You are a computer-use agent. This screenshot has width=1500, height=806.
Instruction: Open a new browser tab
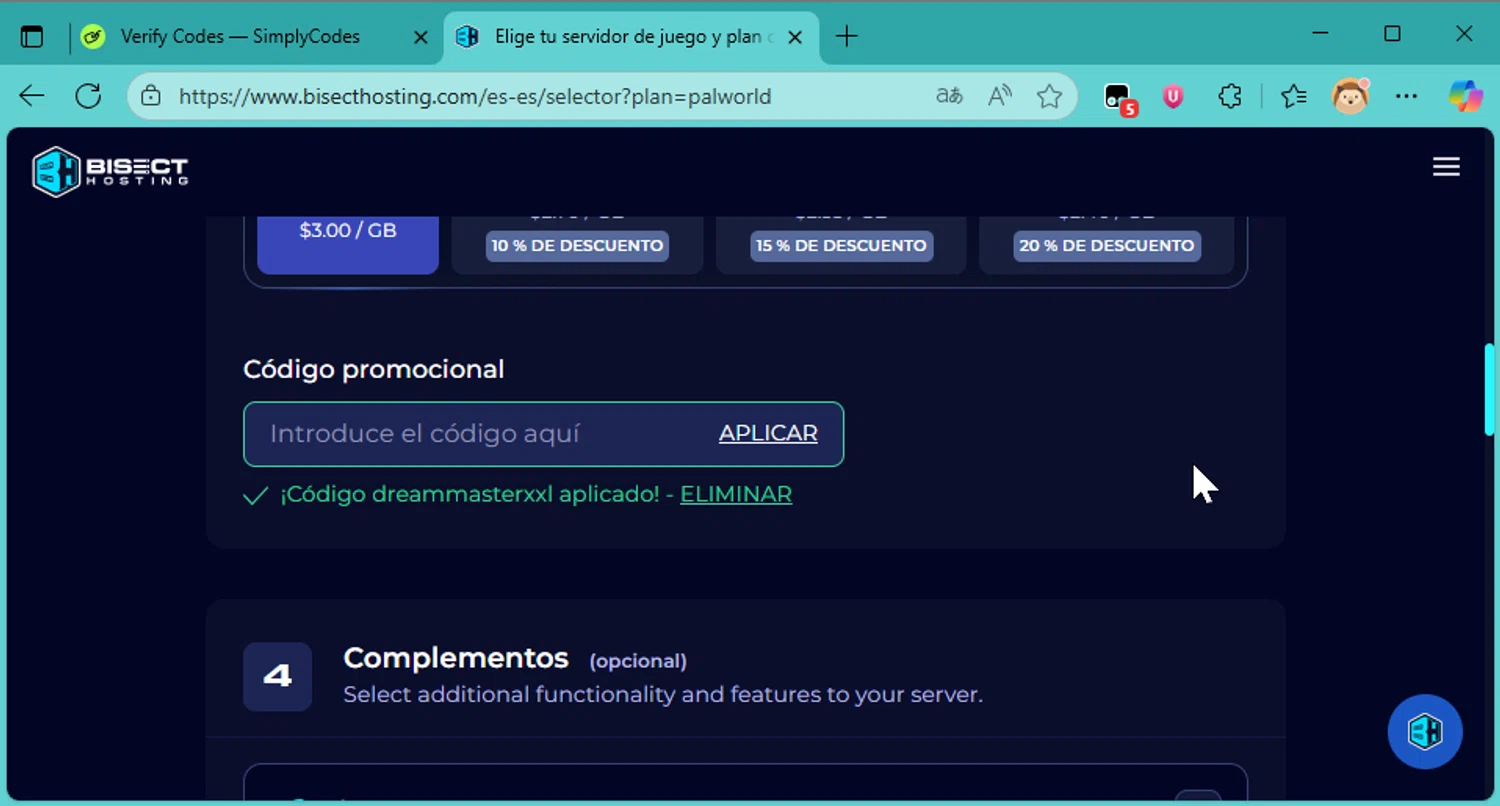846,37
